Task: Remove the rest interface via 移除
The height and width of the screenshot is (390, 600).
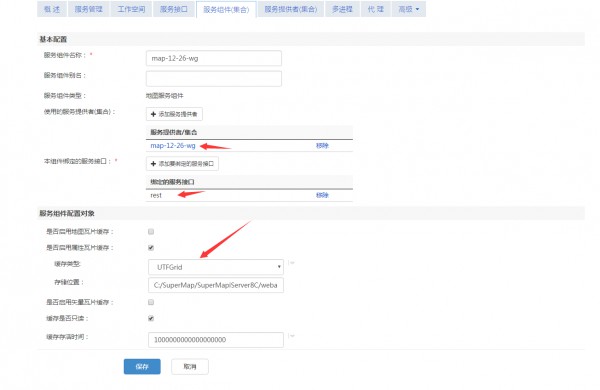Action: tap(322, 195)
